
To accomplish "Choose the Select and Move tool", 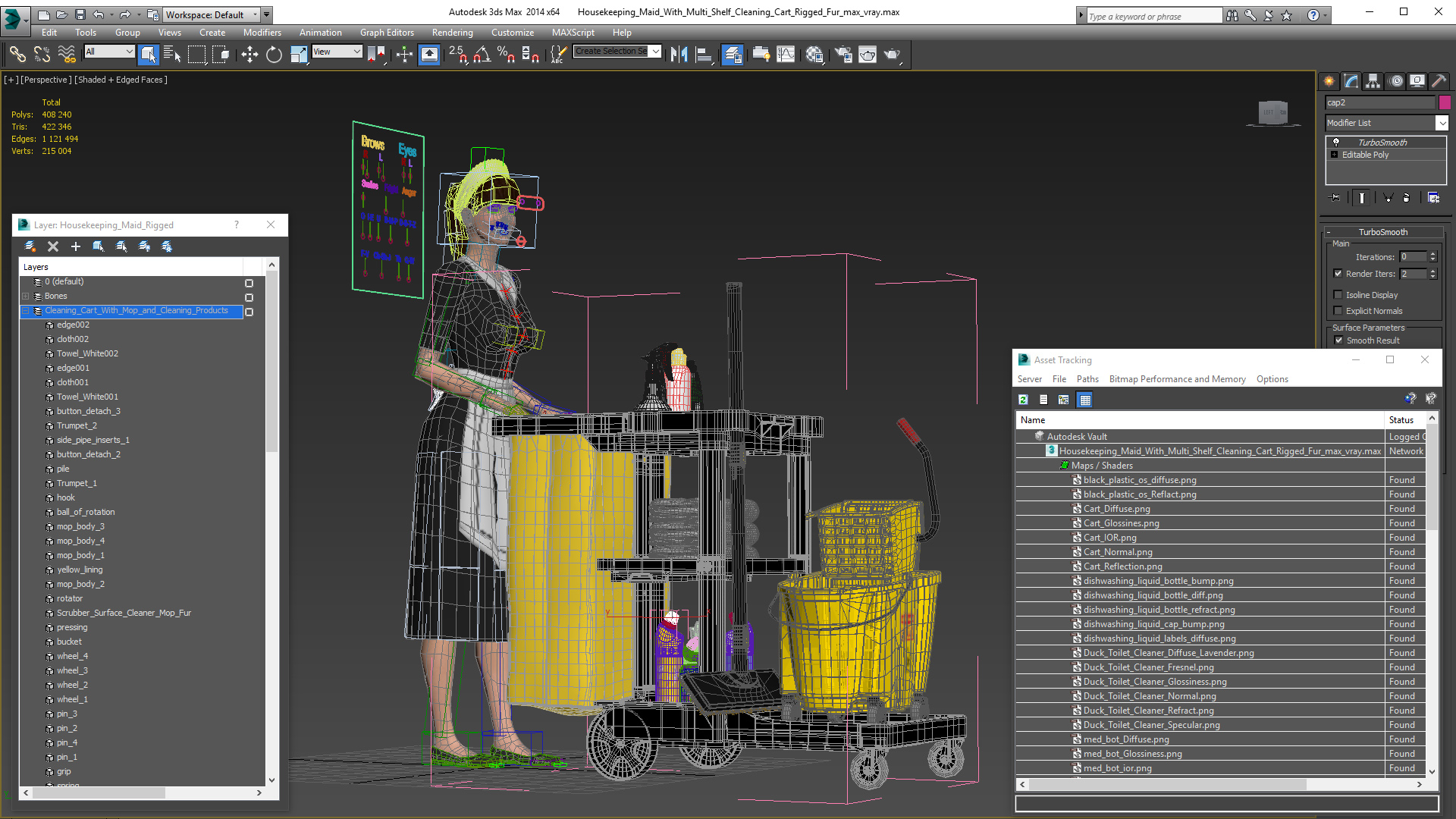I will [x=249, y=54].
